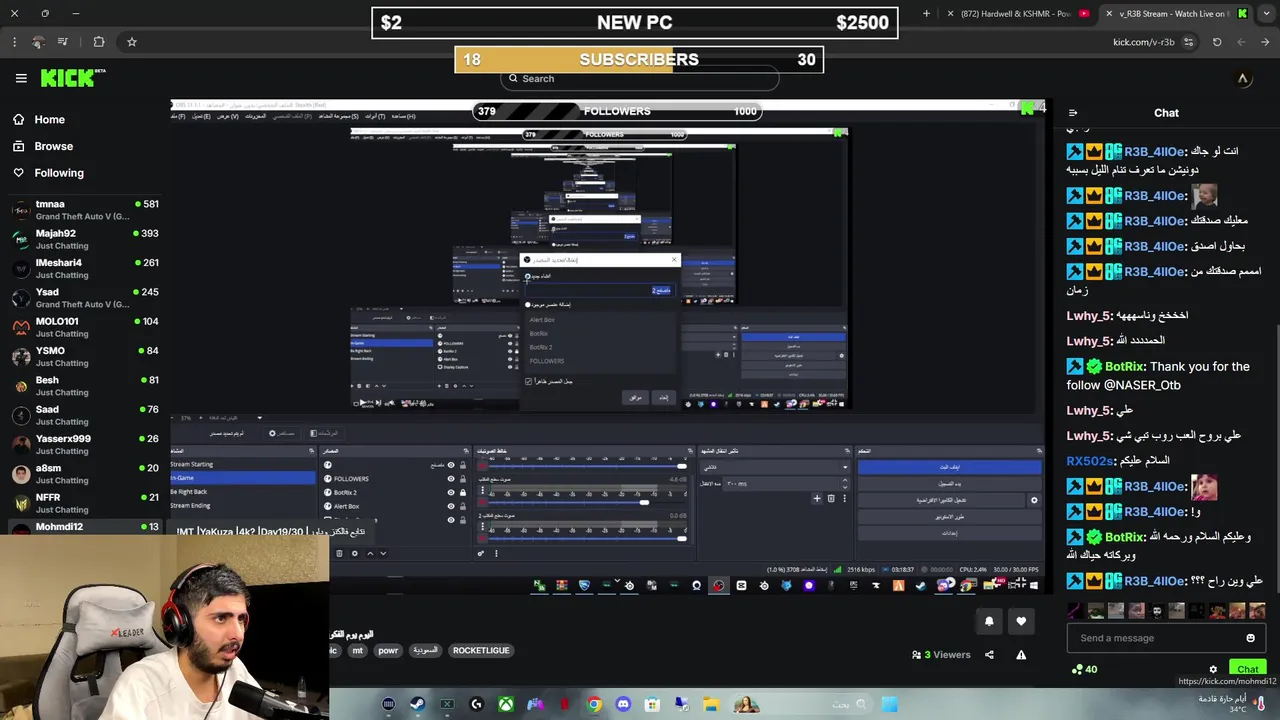Image resolution: width=1280 pixels, height=720 pixels.
Task: Click the Windows Start button
Action: pyautogui.click(x=889, y=704)
